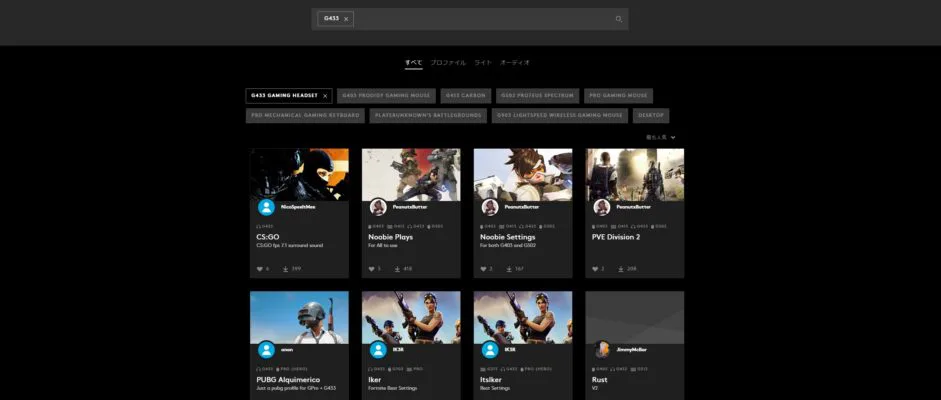Screen dimensions: 941x400
Task: Enable the Desktop filter
Action: (x=651, y=115)
